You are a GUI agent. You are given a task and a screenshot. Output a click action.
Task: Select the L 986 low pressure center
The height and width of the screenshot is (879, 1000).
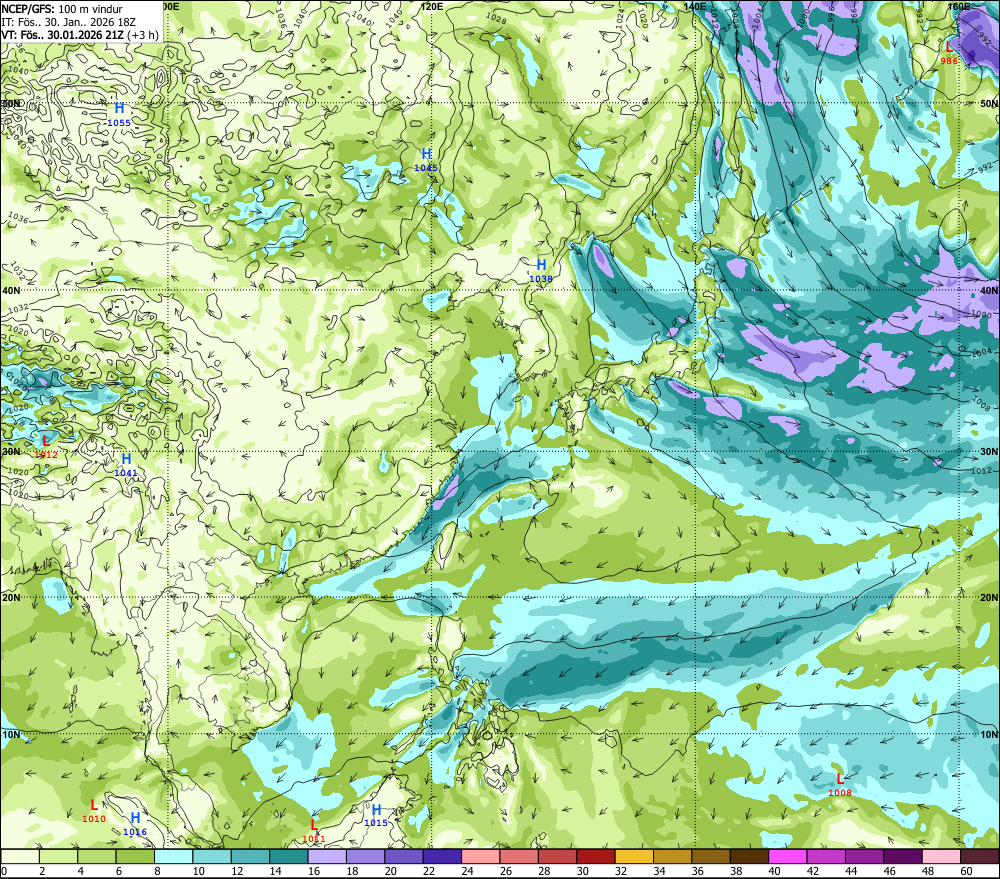click(x=948, y=53)
